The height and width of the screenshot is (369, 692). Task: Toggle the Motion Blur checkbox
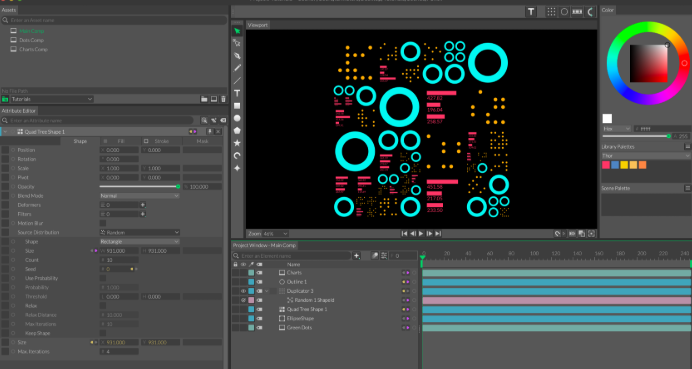103,223
